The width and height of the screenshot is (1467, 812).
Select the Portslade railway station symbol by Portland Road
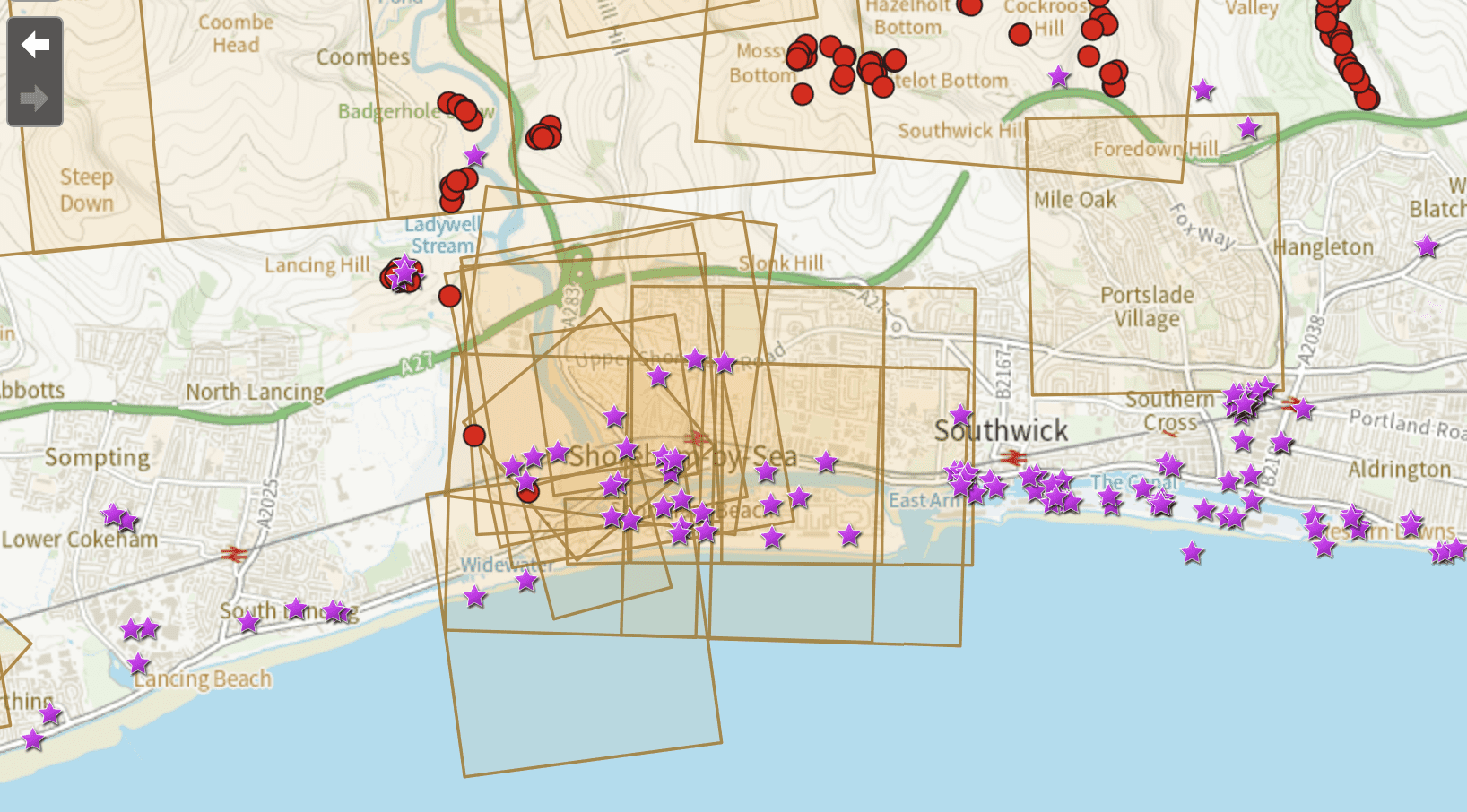coord(1291,402)
